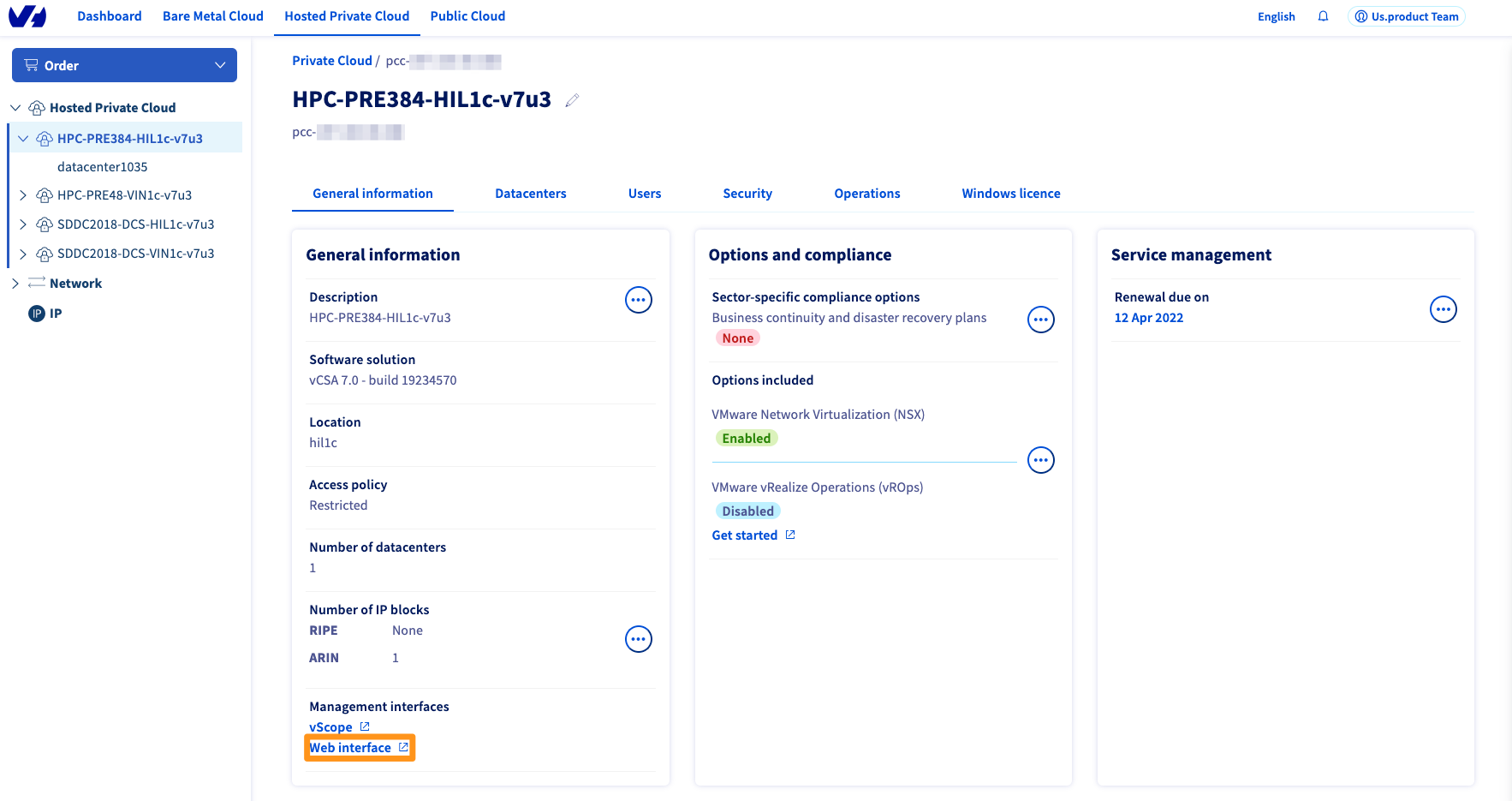Click the Order cart icon
Screen dimensions: 1512x801
pos(32,65)
